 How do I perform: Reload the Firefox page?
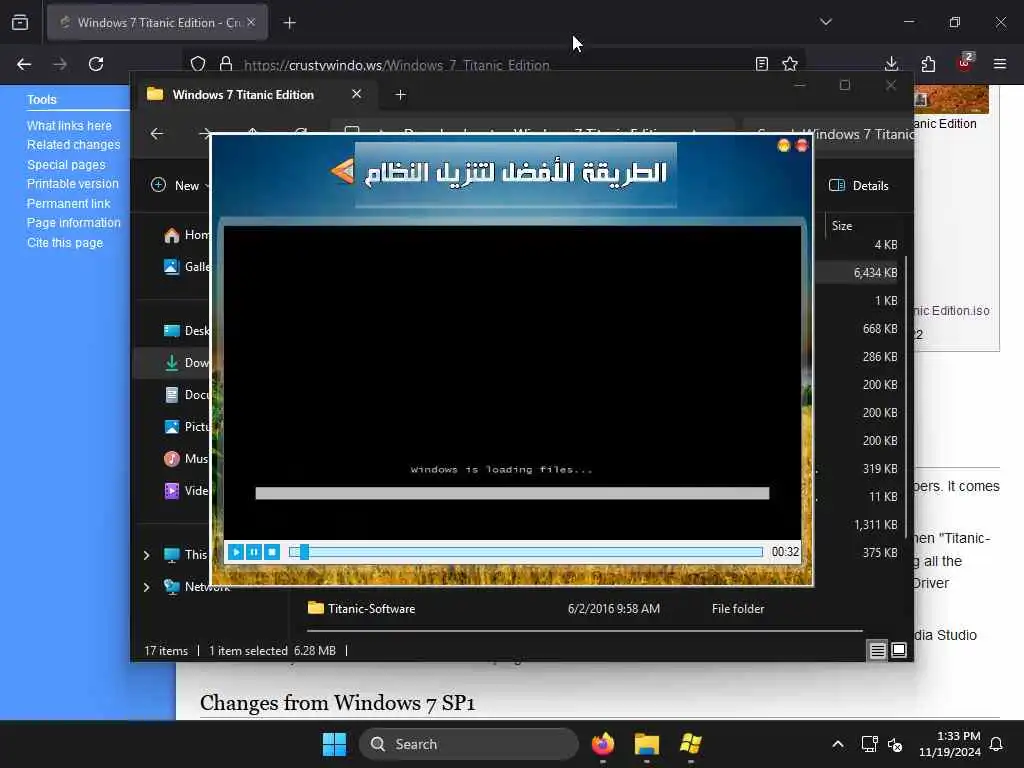[x=96, y=64]
